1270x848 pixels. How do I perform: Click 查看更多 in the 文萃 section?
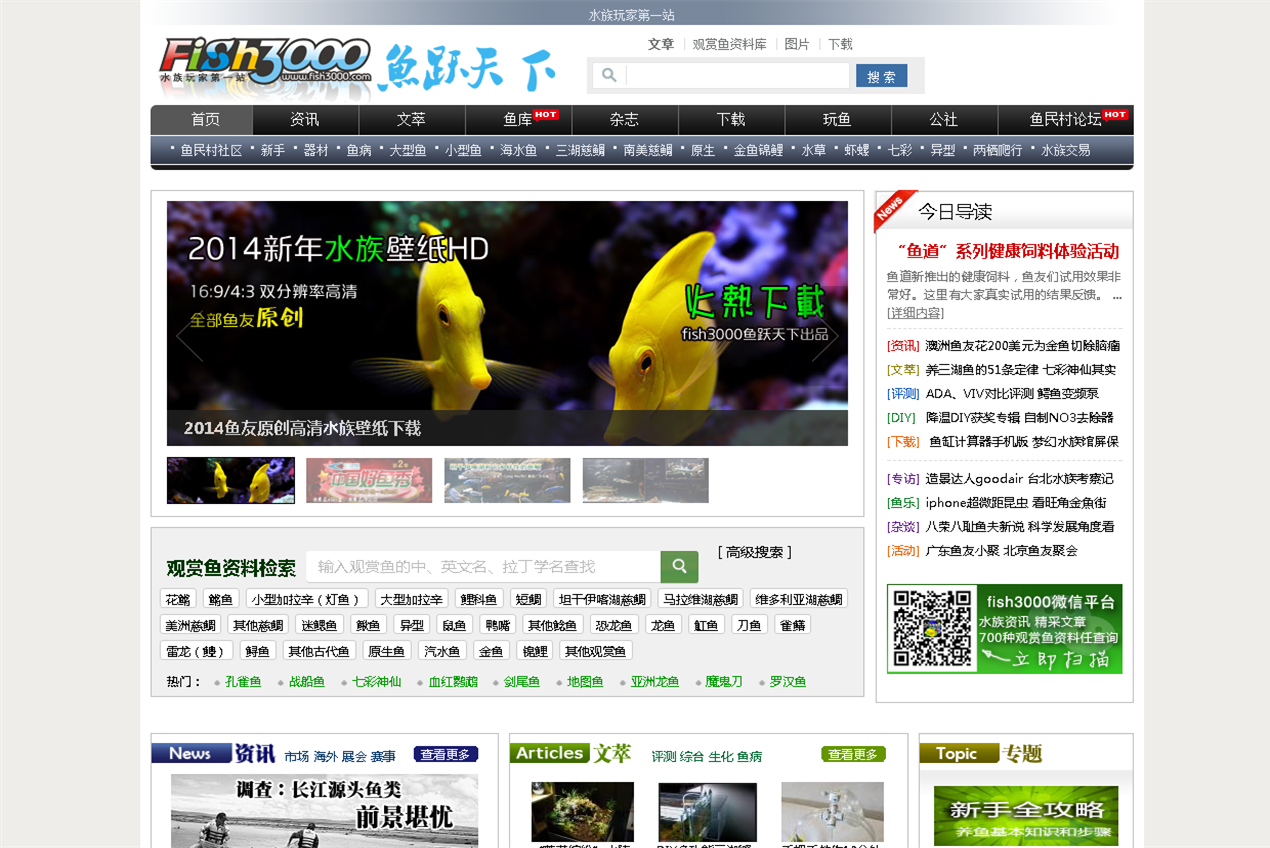(x=853, y=754)
